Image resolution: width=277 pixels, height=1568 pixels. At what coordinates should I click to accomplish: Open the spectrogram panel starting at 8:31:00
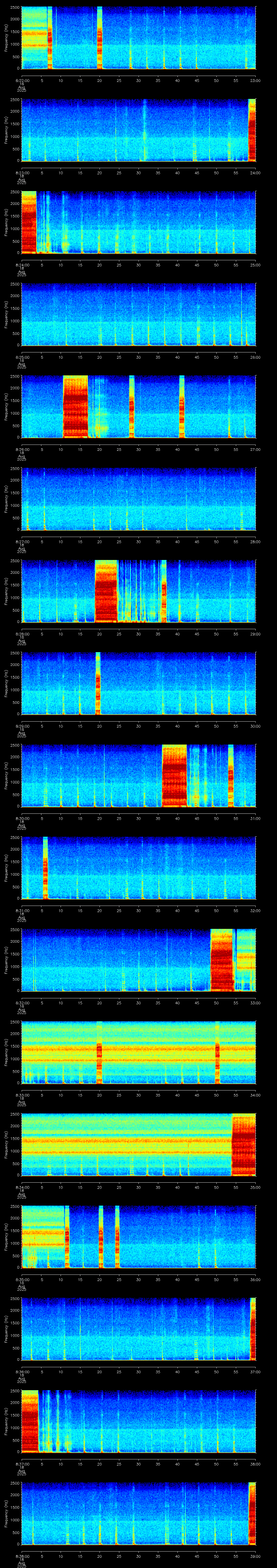138,868
